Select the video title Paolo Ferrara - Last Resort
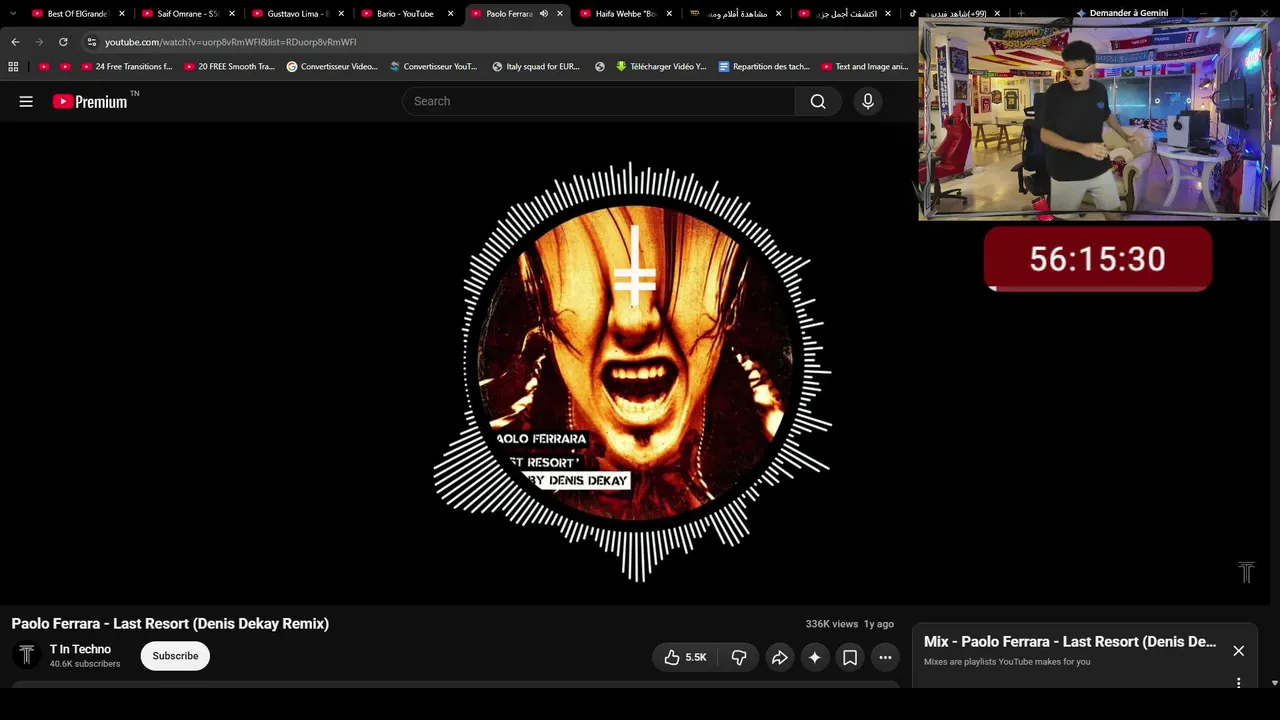Viewport: 1280px width, 720px height. pyautogui.click(x=170, y=624)
